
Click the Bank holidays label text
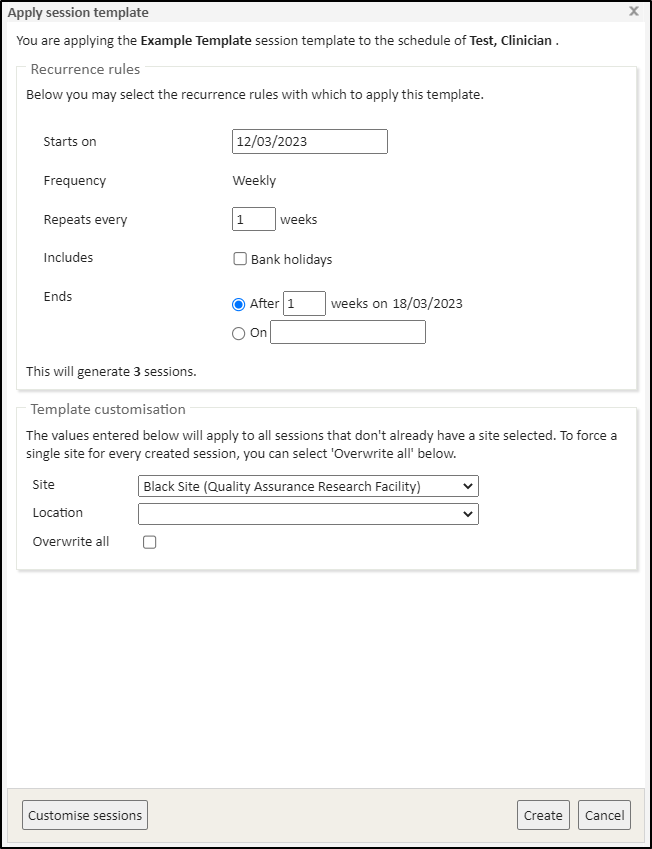[x=291, y=260]
